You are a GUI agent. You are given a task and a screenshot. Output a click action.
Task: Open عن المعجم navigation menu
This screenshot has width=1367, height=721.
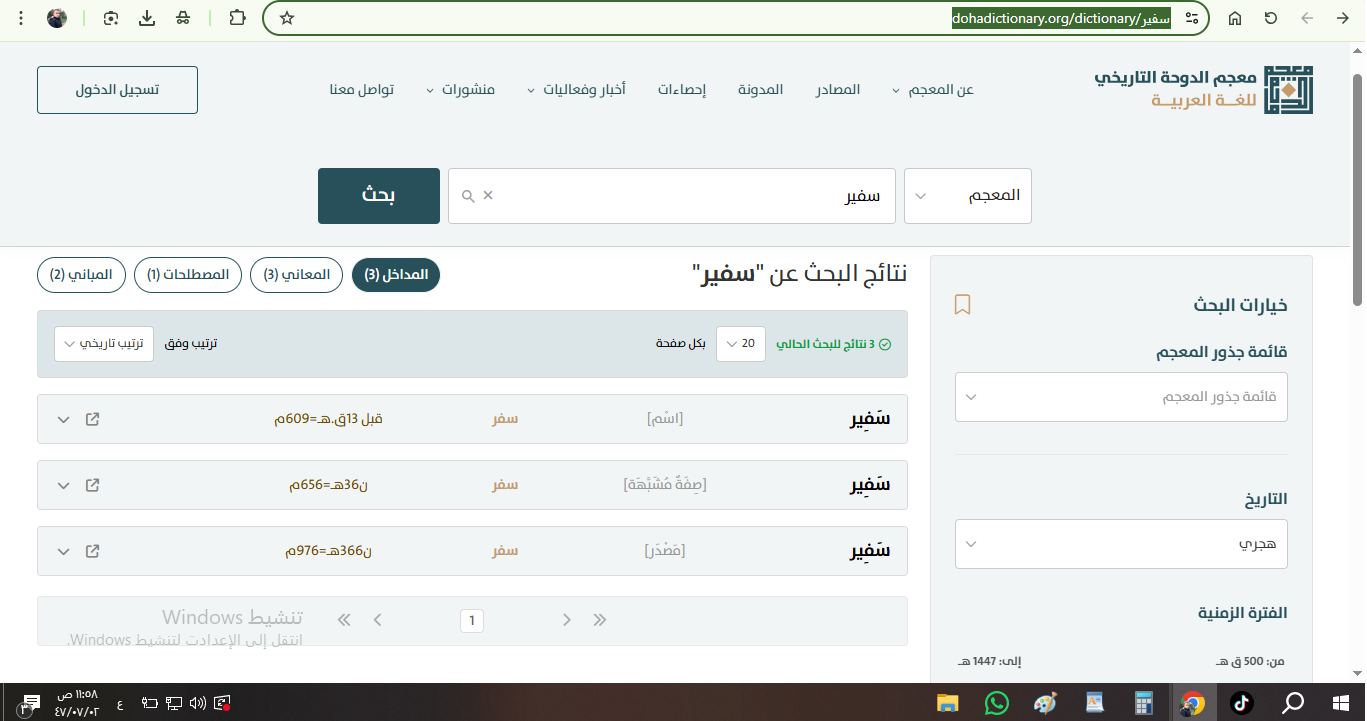coord(932,90)
